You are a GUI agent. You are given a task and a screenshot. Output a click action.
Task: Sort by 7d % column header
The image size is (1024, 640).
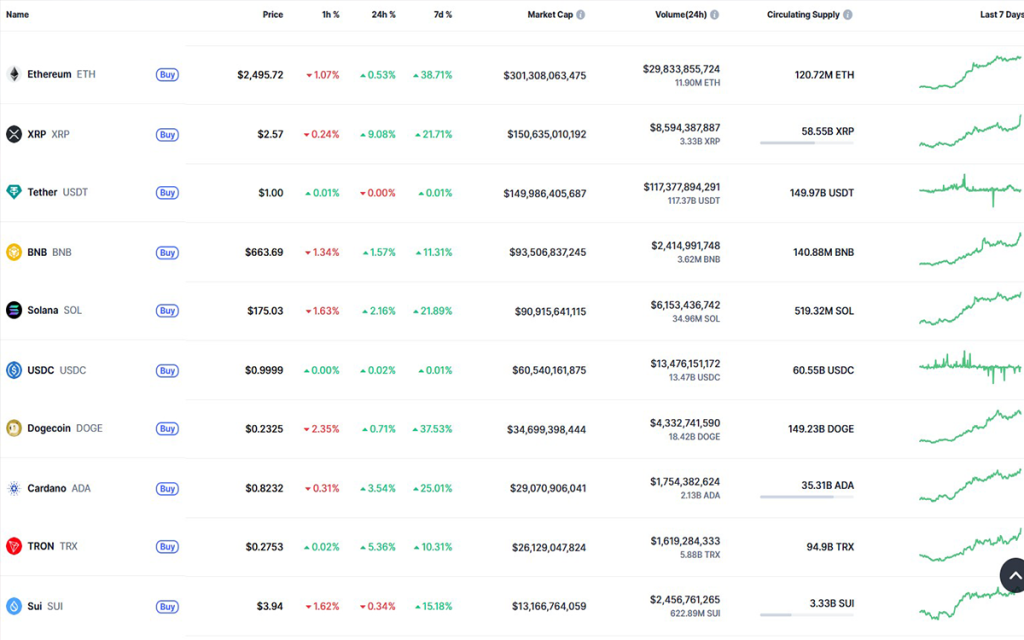click(442, 15)
